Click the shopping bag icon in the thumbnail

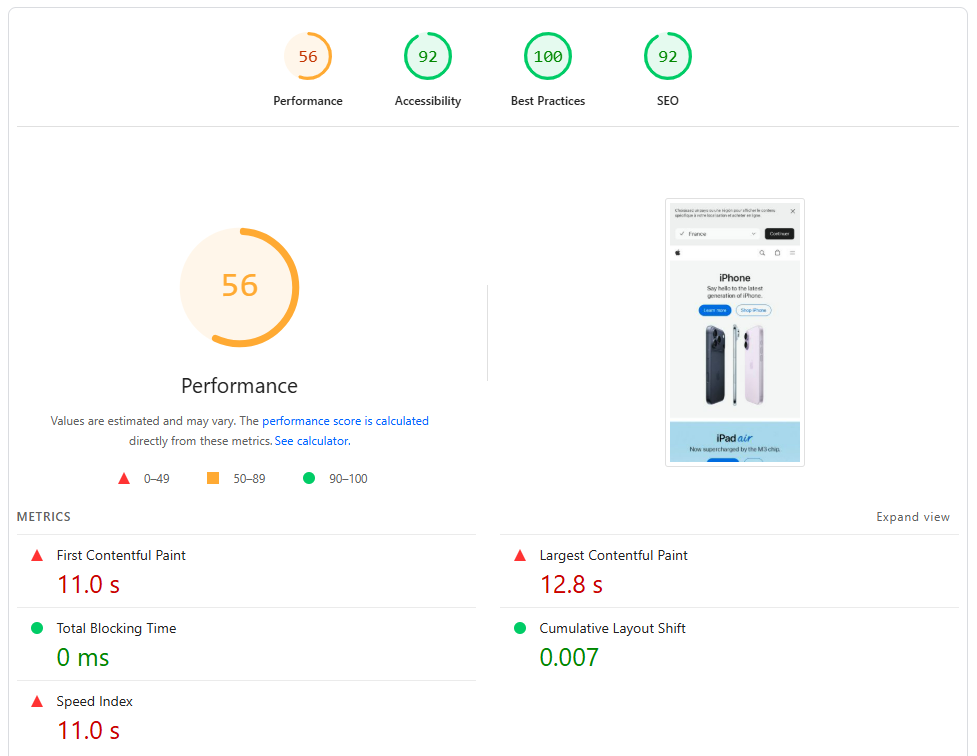coord(778,253)
